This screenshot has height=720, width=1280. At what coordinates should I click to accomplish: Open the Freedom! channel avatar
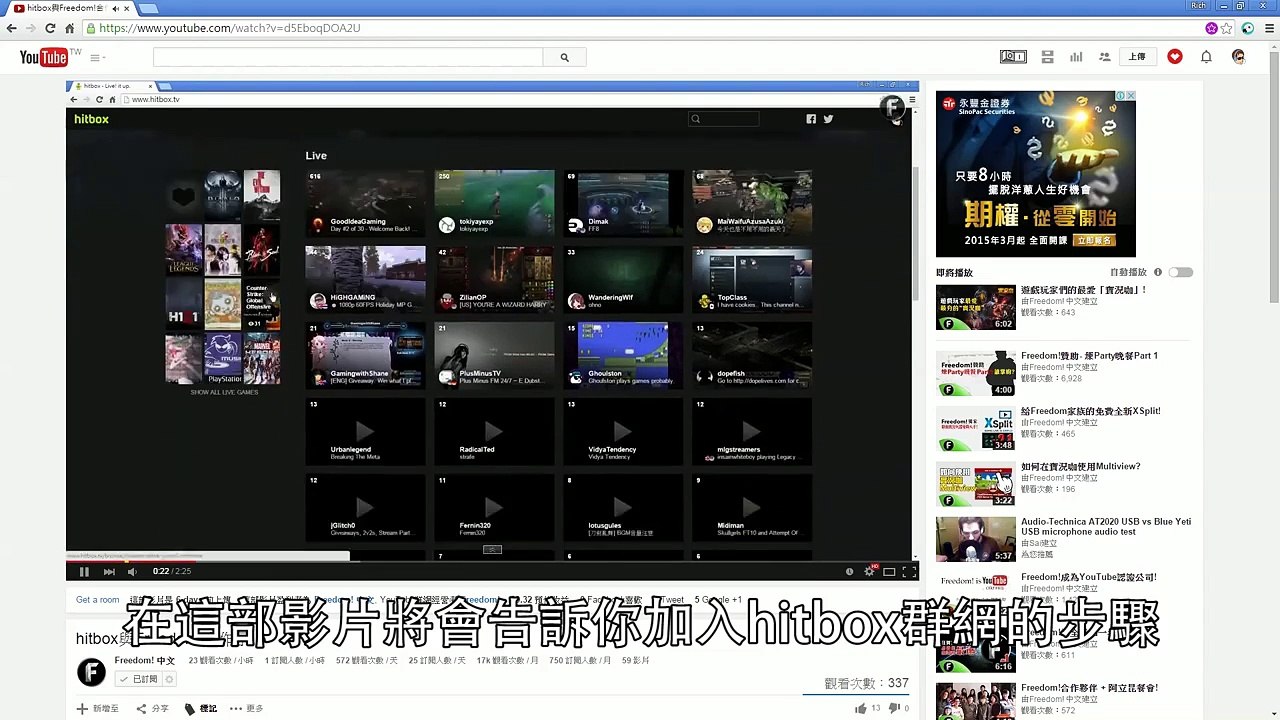tap(91, 672)
